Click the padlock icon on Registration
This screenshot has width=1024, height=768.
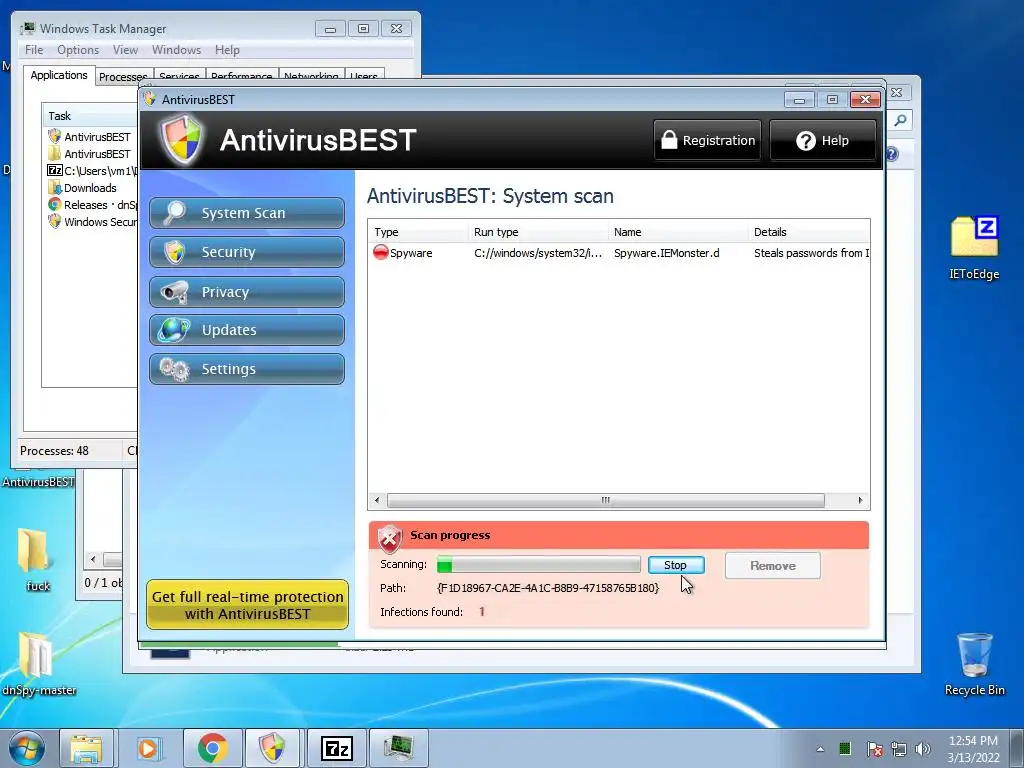click(x=669, y=139)
